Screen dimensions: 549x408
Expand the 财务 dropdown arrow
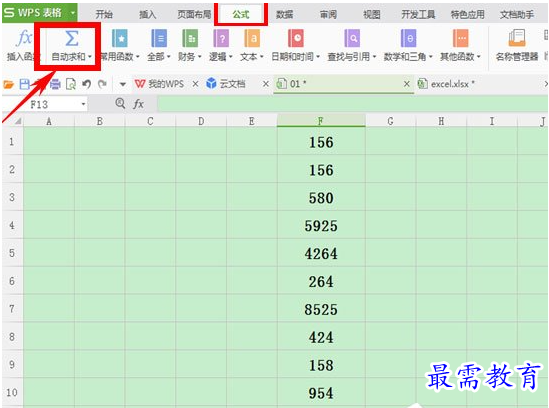(200, 57)
